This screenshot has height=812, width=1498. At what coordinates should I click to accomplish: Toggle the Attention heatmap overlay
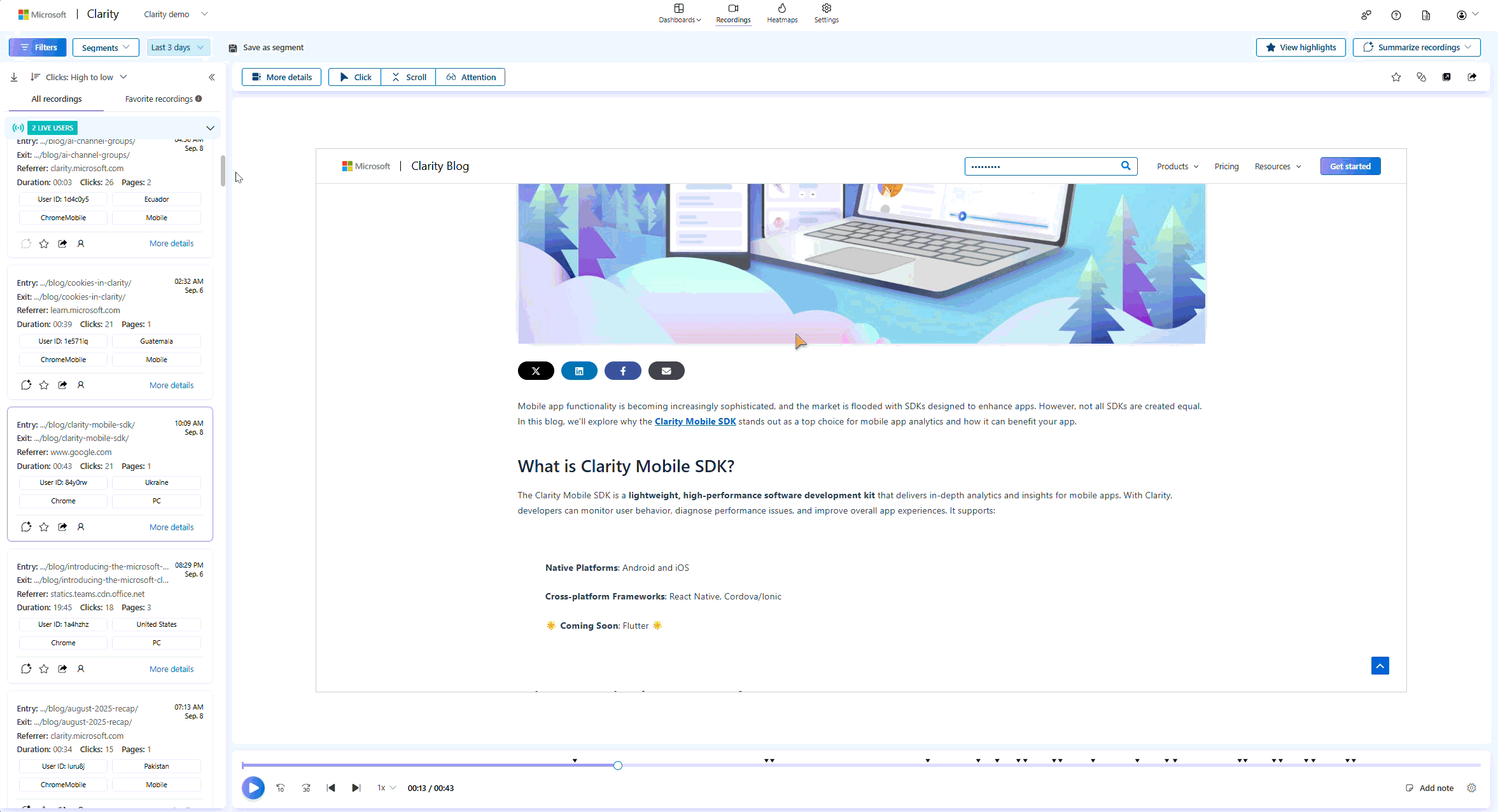click(x=470, y=77)
